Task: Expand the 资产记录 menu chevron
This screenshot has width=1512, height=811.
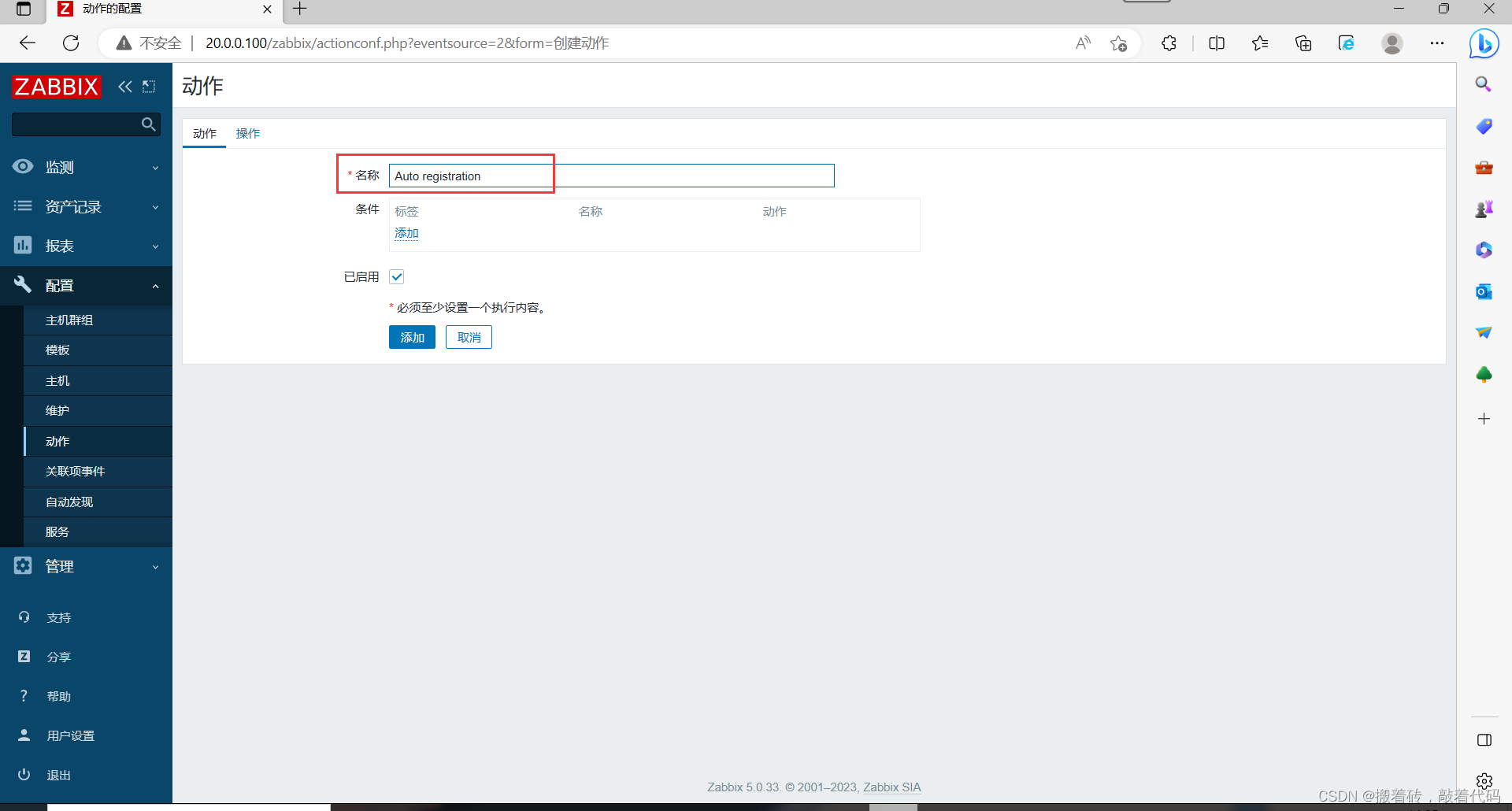Action: tap(155, 207)
